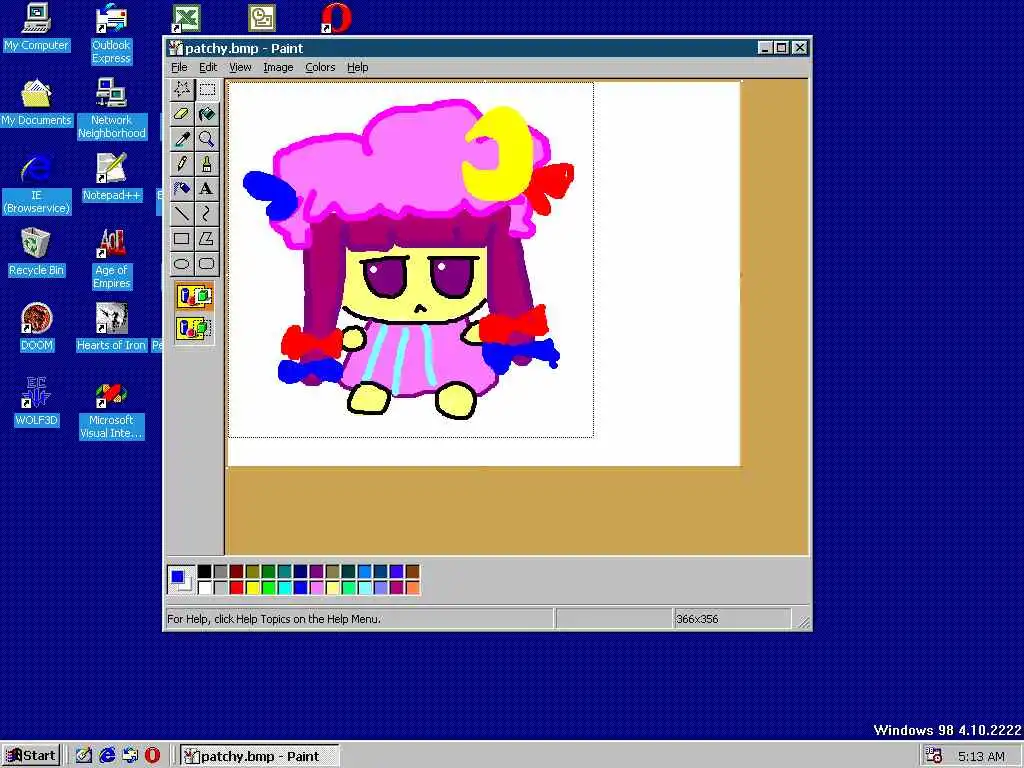
Task: Select the Hearts of Iron desktop icon
Action: click(111, 328)
